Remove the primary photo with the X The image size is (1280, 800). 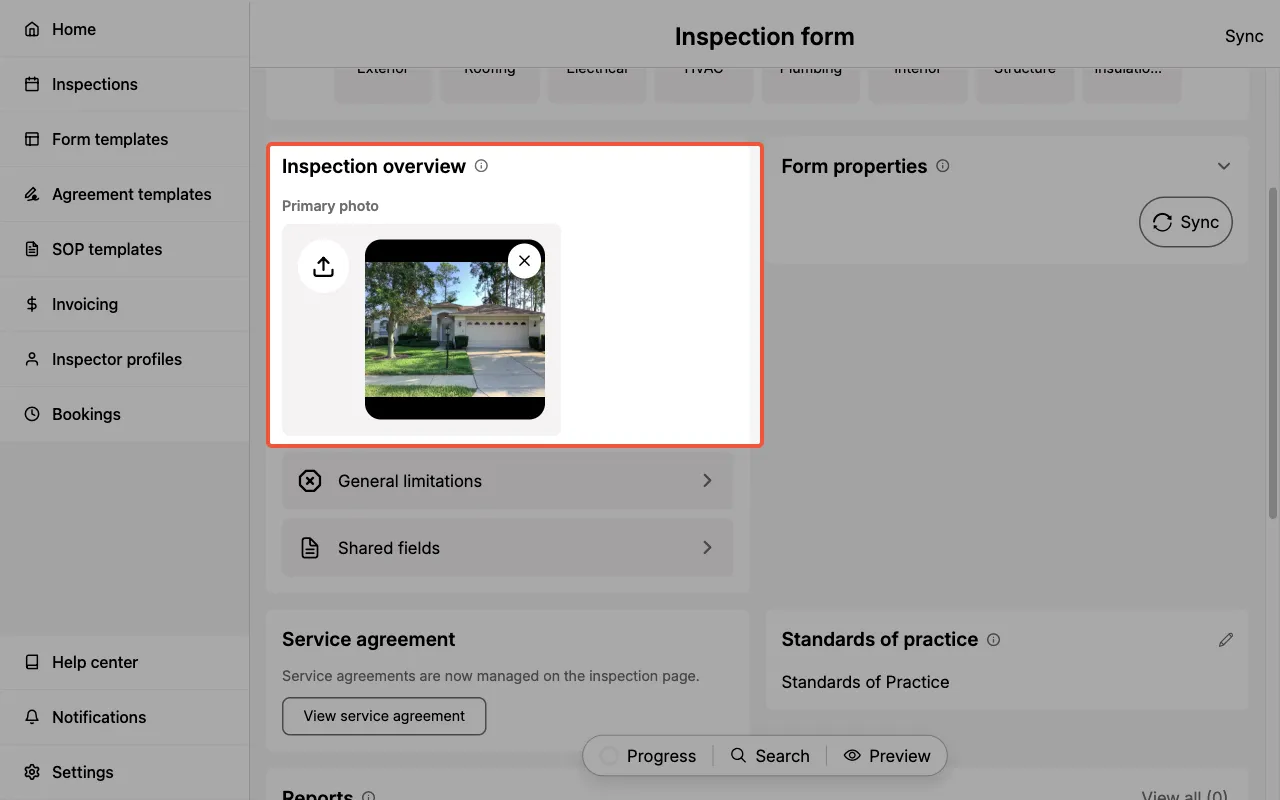(525, 261)
